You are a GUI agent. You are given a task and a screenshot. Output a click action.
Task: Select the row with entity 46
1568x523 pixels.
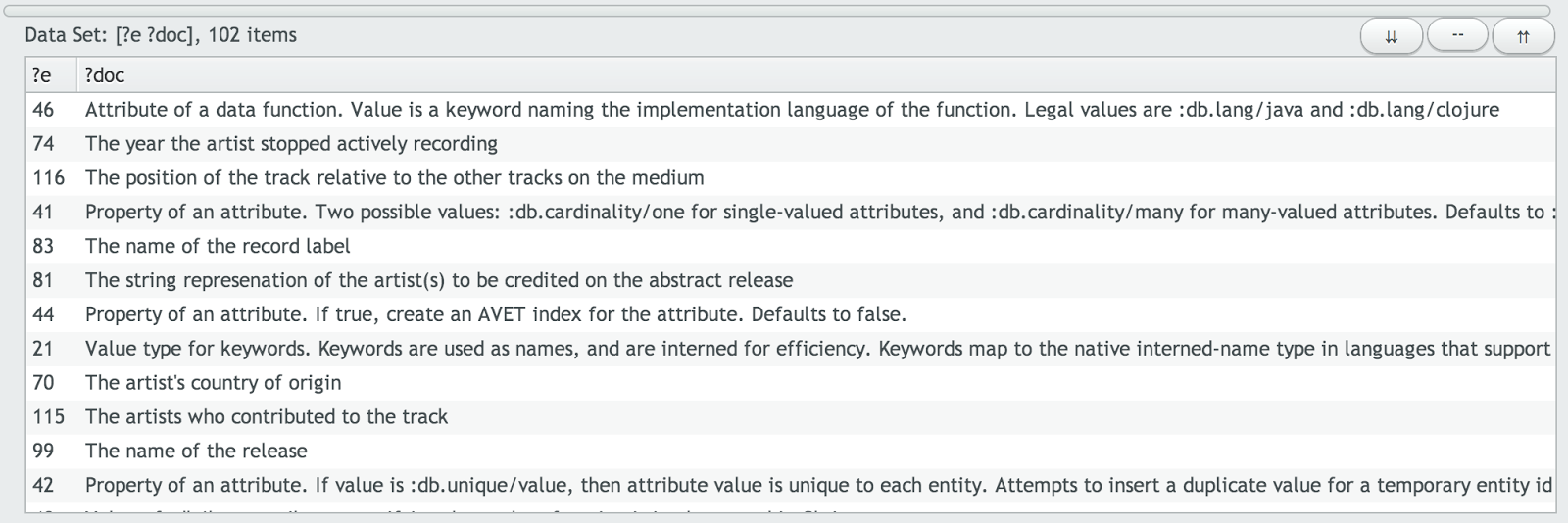click(791, 110)
